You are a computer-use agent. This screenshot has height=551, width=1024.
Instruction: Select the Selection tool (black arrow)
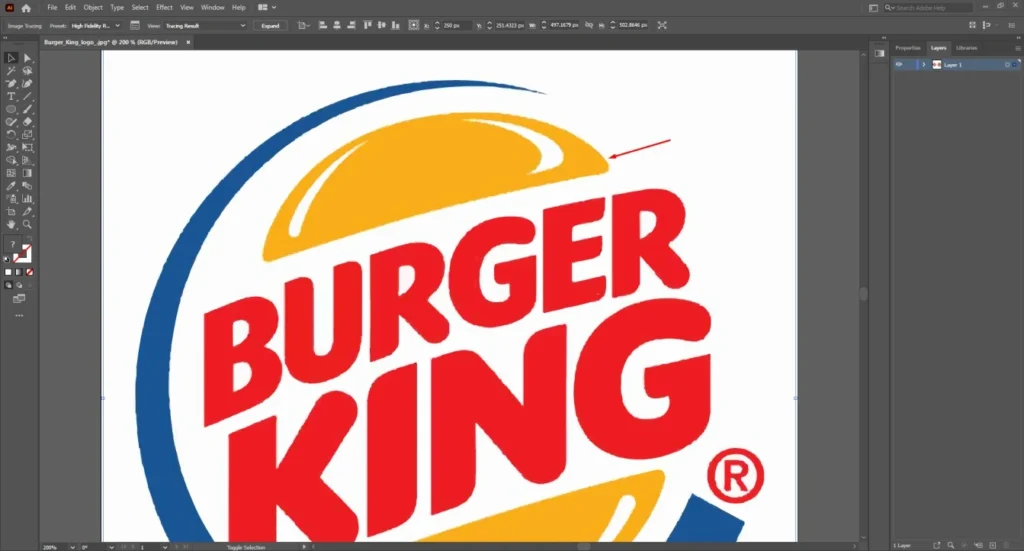point(11,58)
